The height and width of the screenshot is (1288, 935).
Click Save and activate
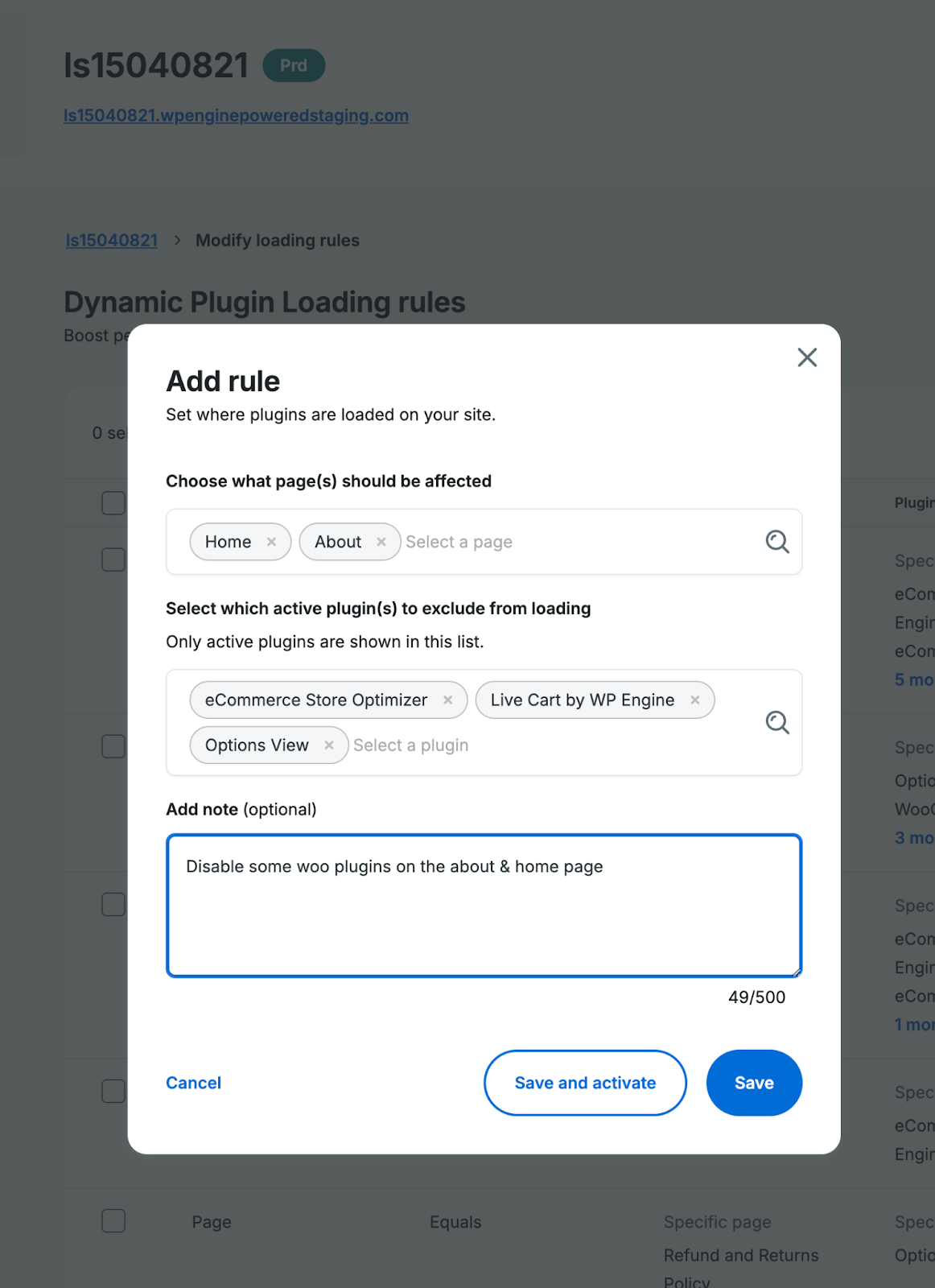(x=585, y=1083)
